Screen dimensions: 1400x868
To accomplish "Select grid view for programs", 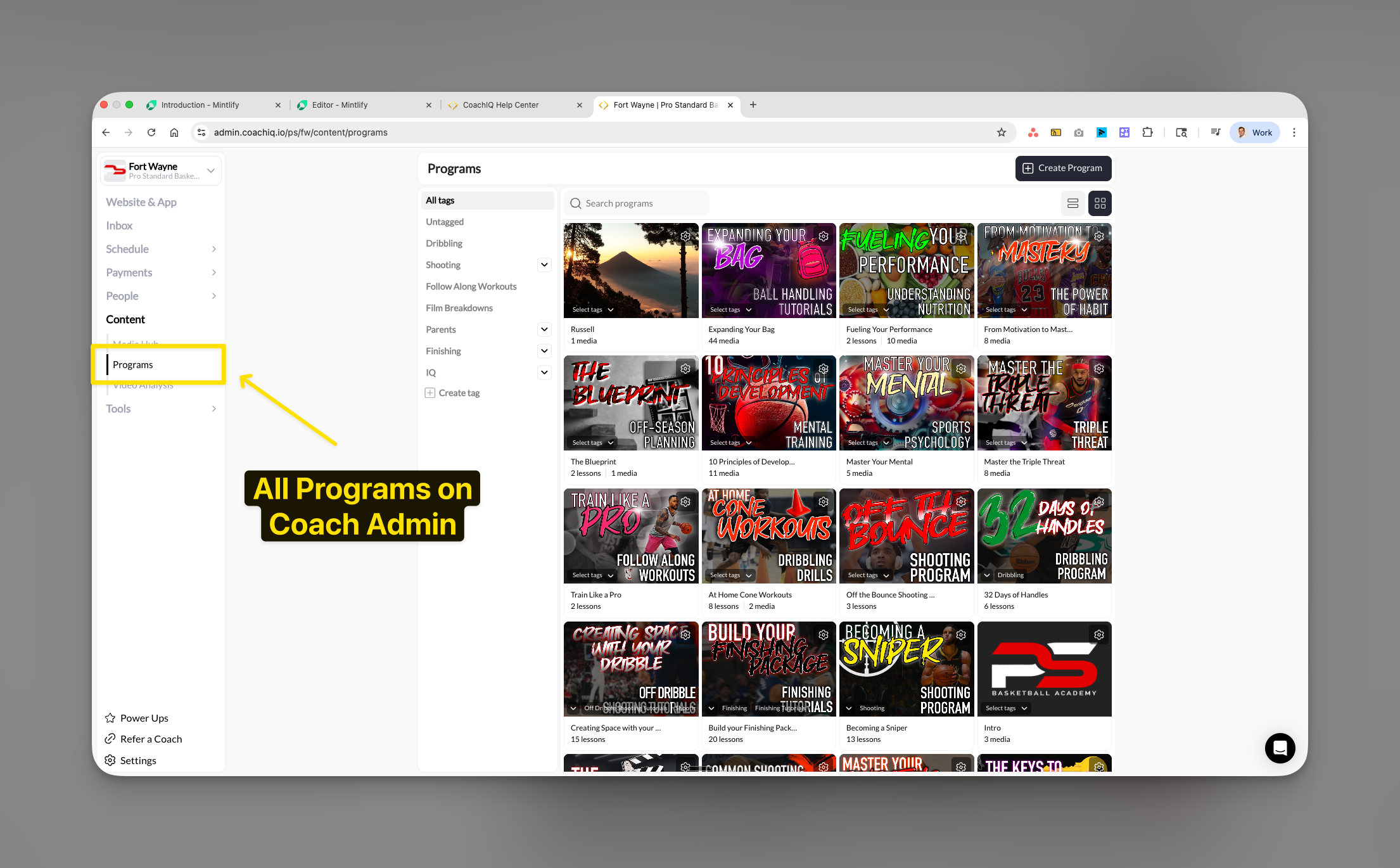I will point(1100,203).
